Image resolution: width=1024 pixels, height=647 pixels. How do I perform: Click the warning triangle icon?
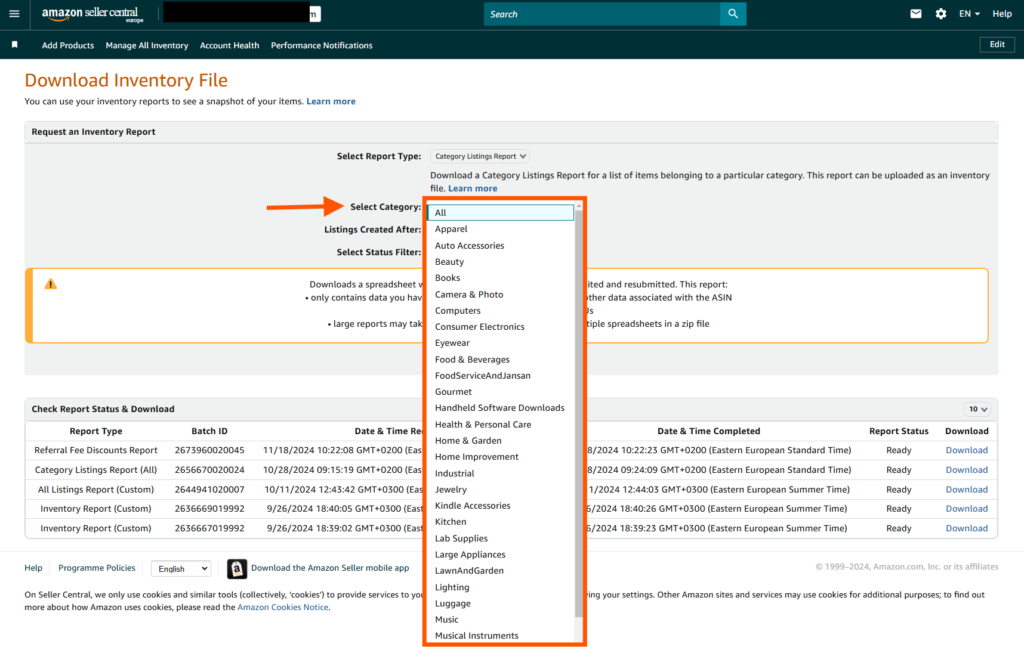50,284
